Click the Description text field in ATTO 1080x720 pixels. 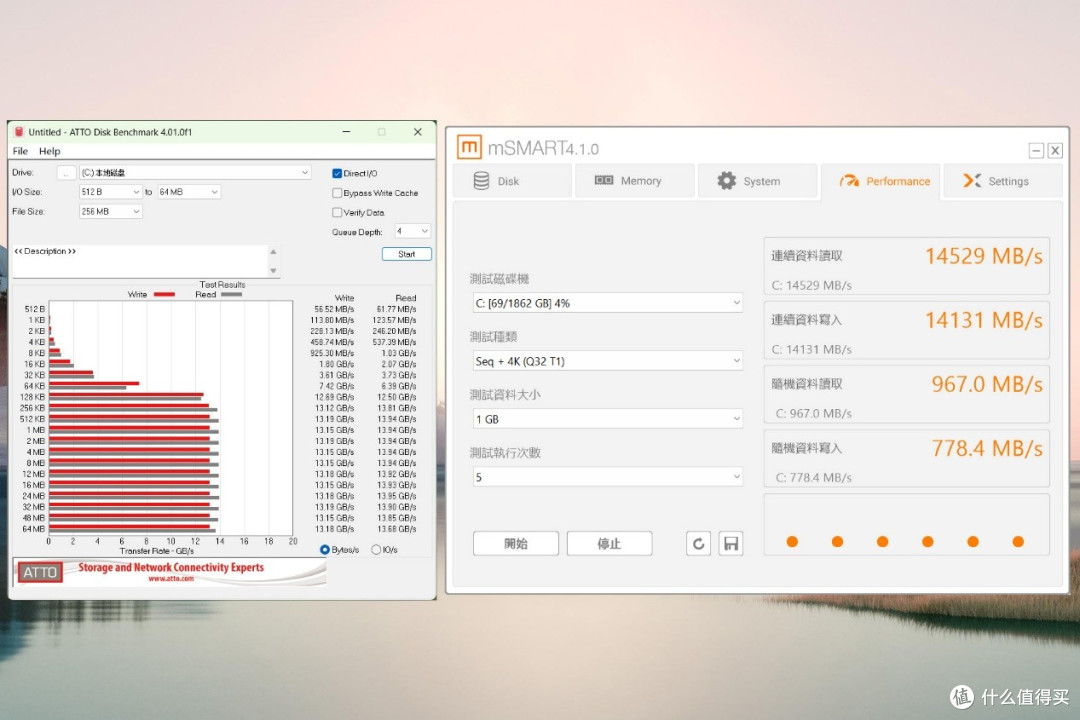(140, 262)
